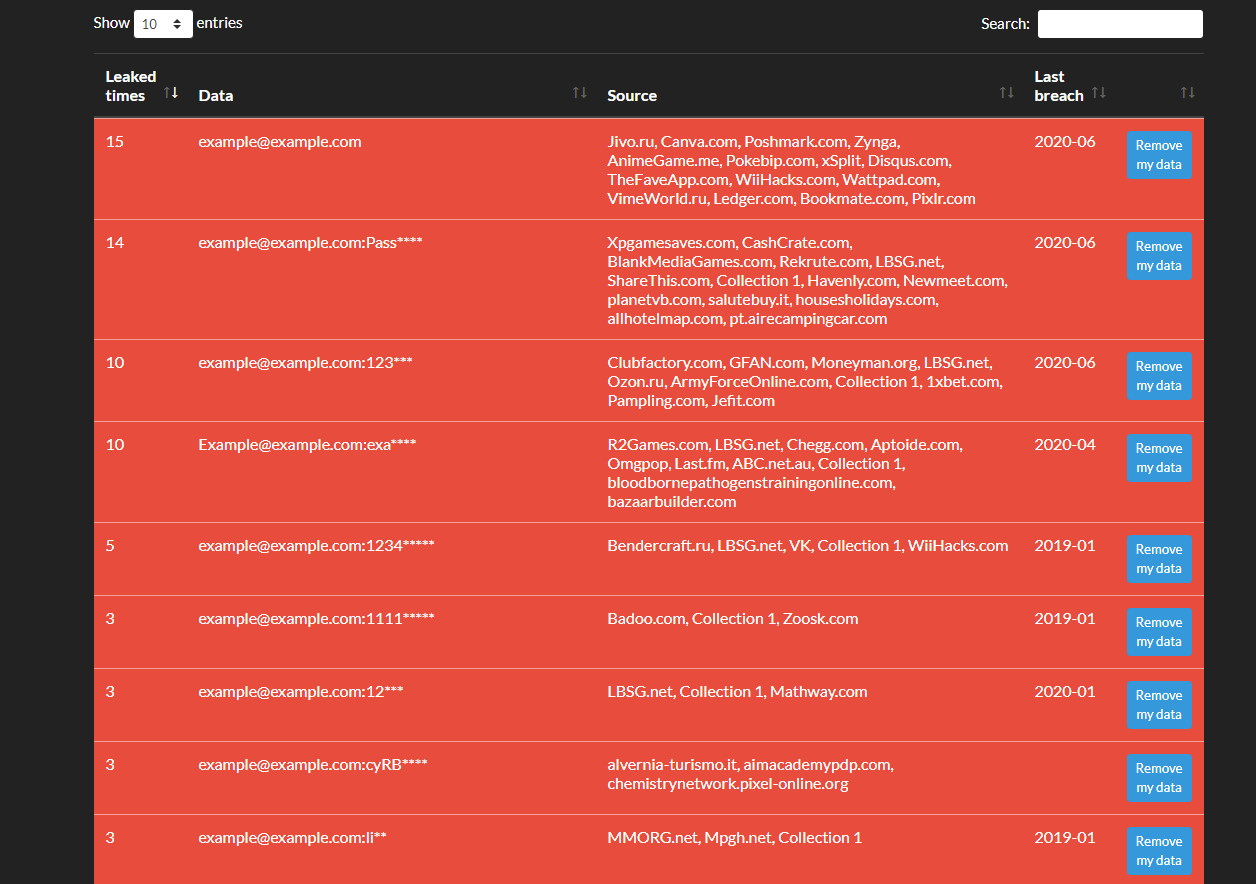
Task: Select the example@example.com:cyRB**** data cell
Action: coord(313,764)
